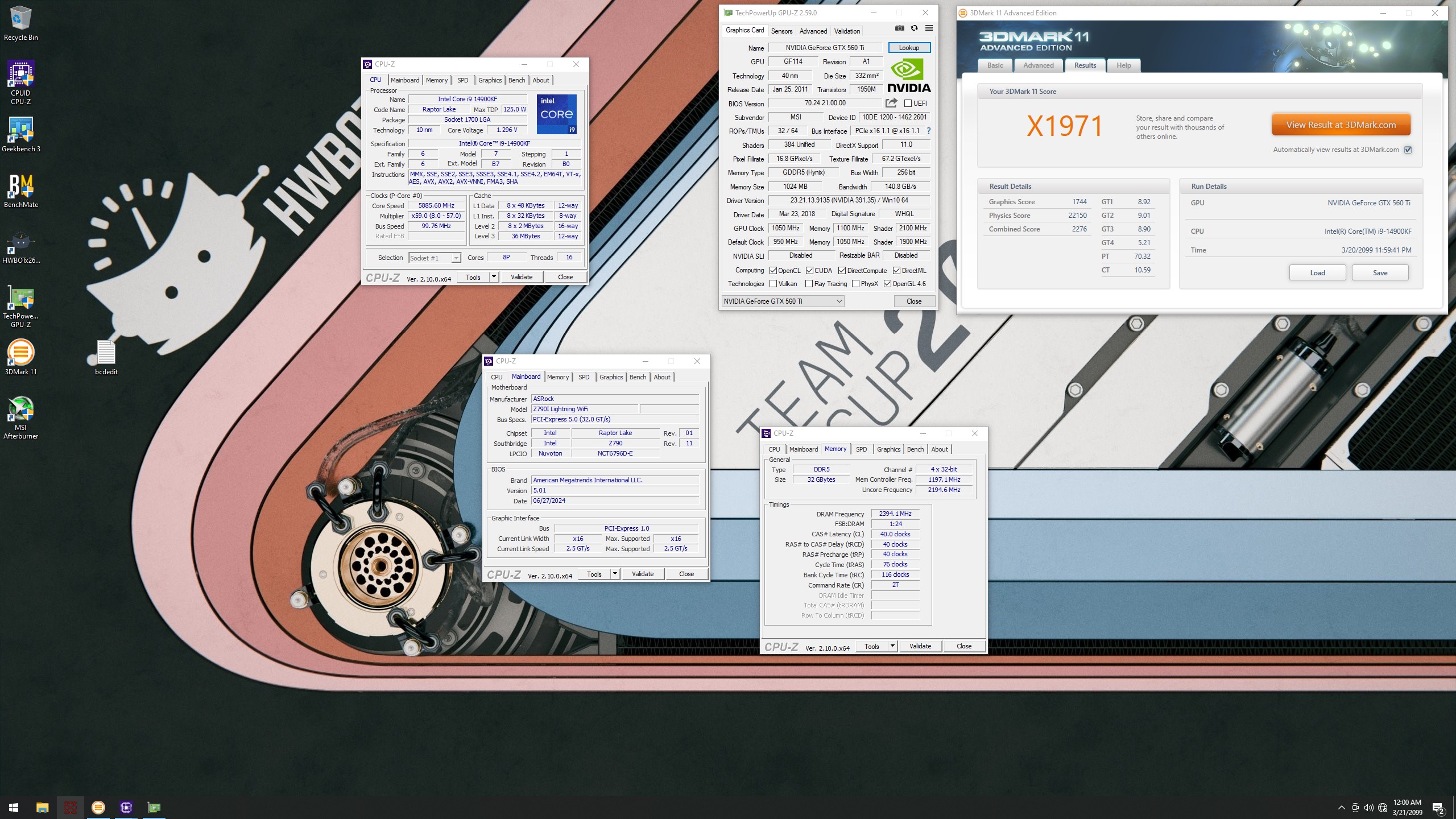Click the GPU-Z taskbar icon
Viewport: 1456px width, 819px height.
[154, 807]
